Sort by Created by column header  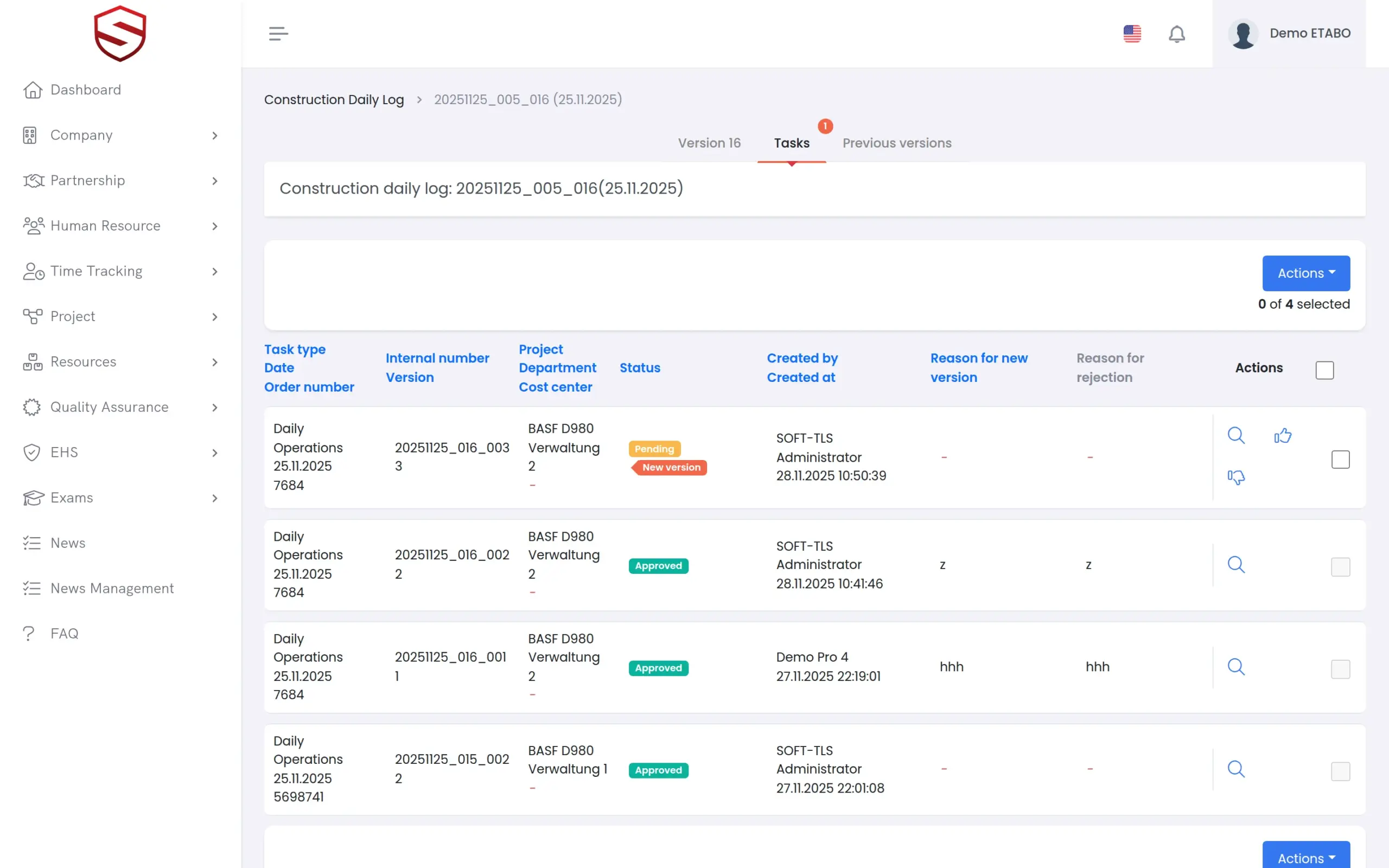point(802,358)
